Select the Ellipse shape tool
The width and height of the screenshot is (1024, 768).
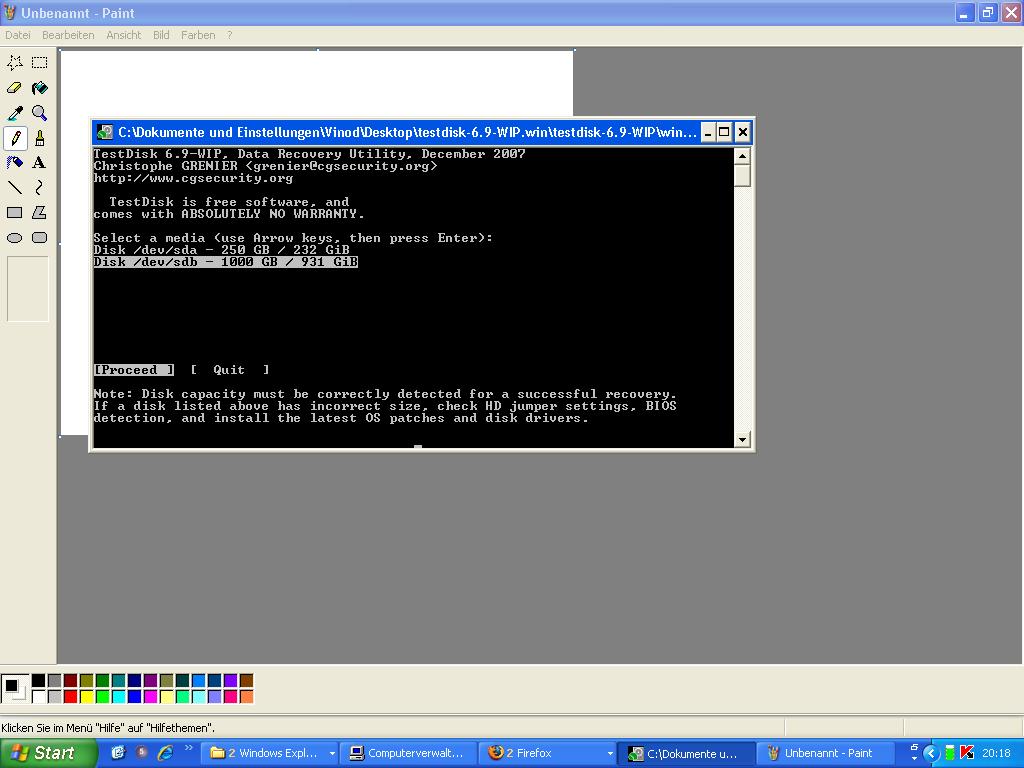click(15, 238)
